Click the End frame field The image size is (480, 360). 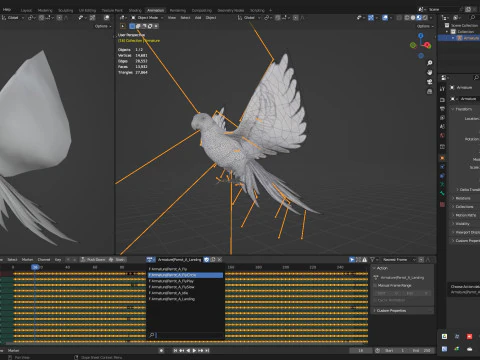(421, 350)
